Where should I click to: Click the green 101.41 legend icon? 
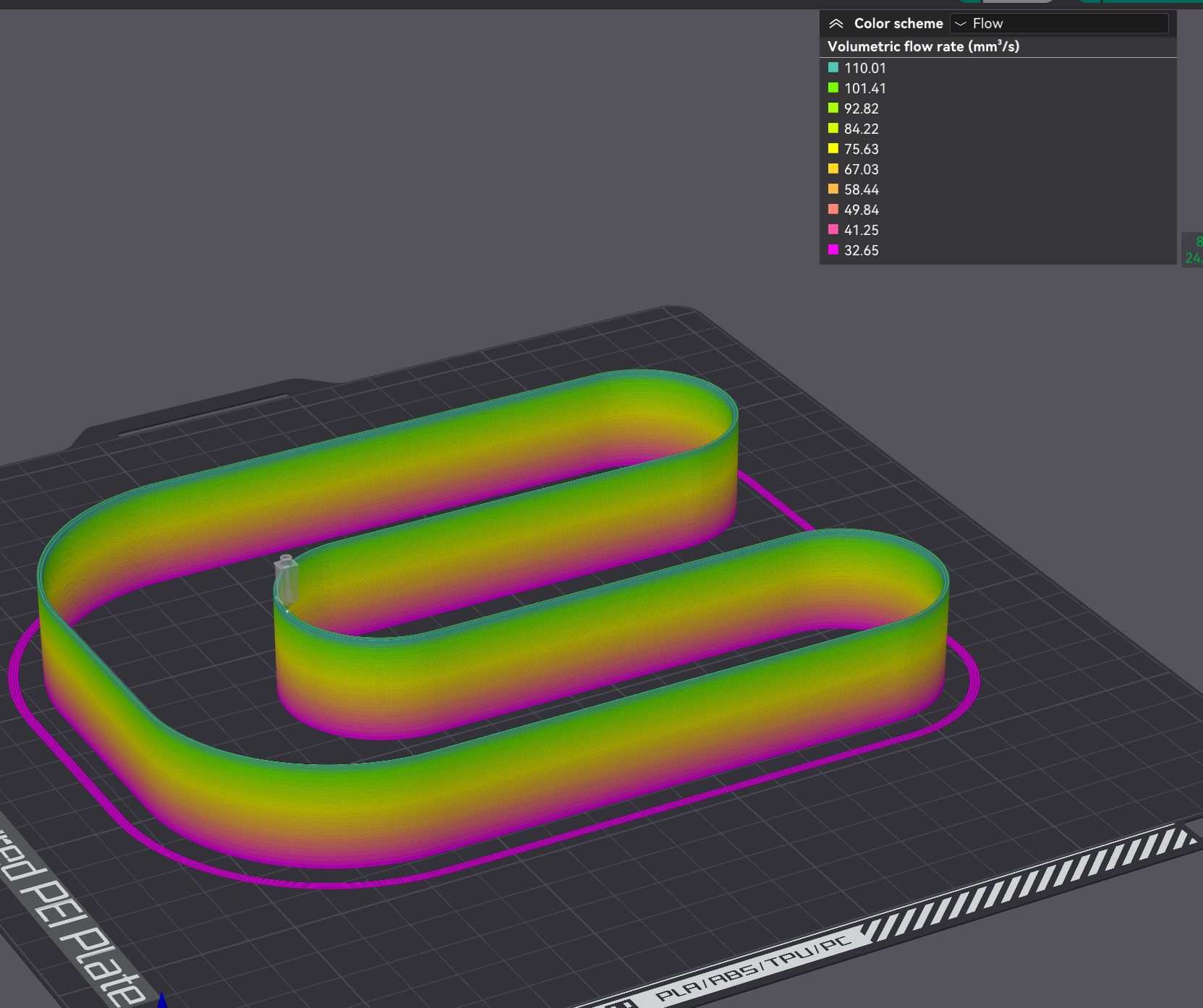(833, 88)
